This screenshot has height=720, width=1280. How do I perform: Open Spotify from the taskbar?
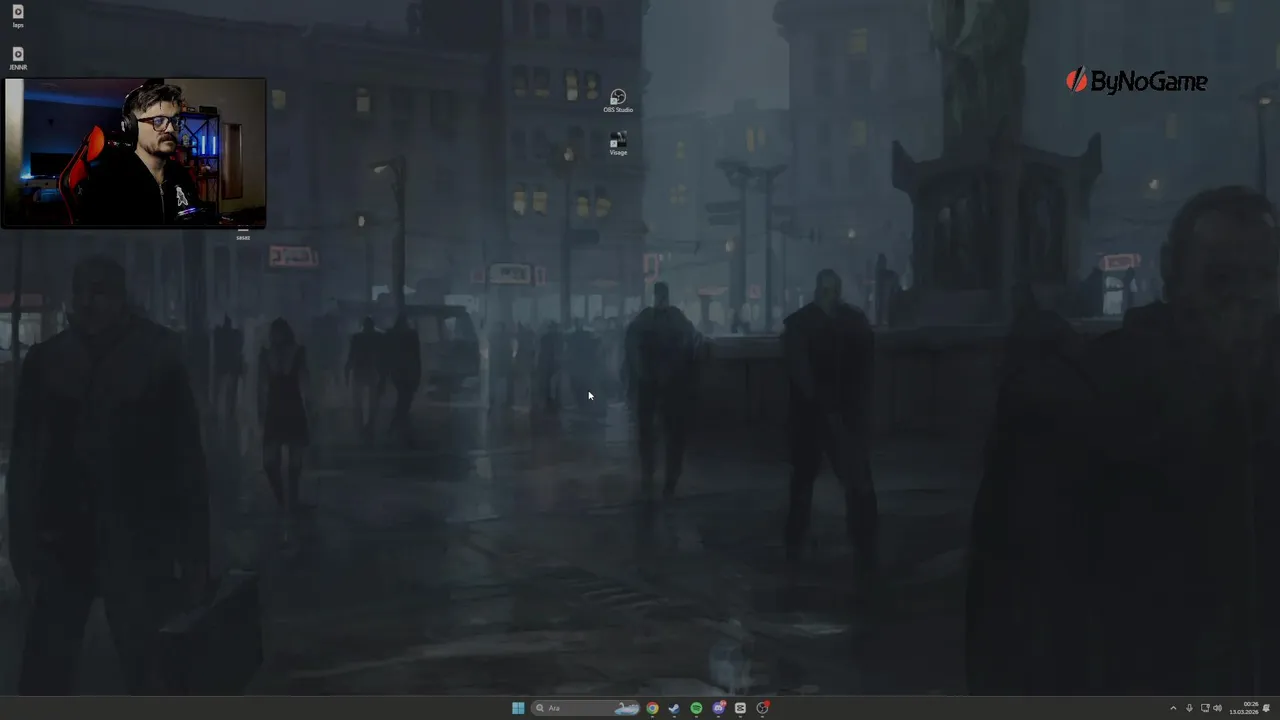click(x=696, y=708)
